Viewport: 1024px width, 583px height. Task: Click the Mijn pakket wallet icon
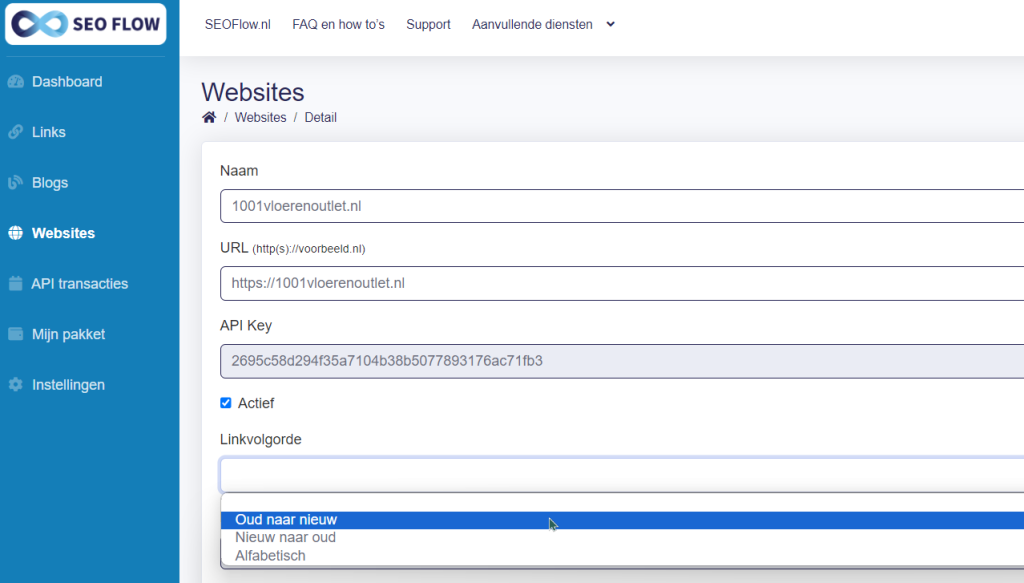pyautogui.click(x=16, y=334)
